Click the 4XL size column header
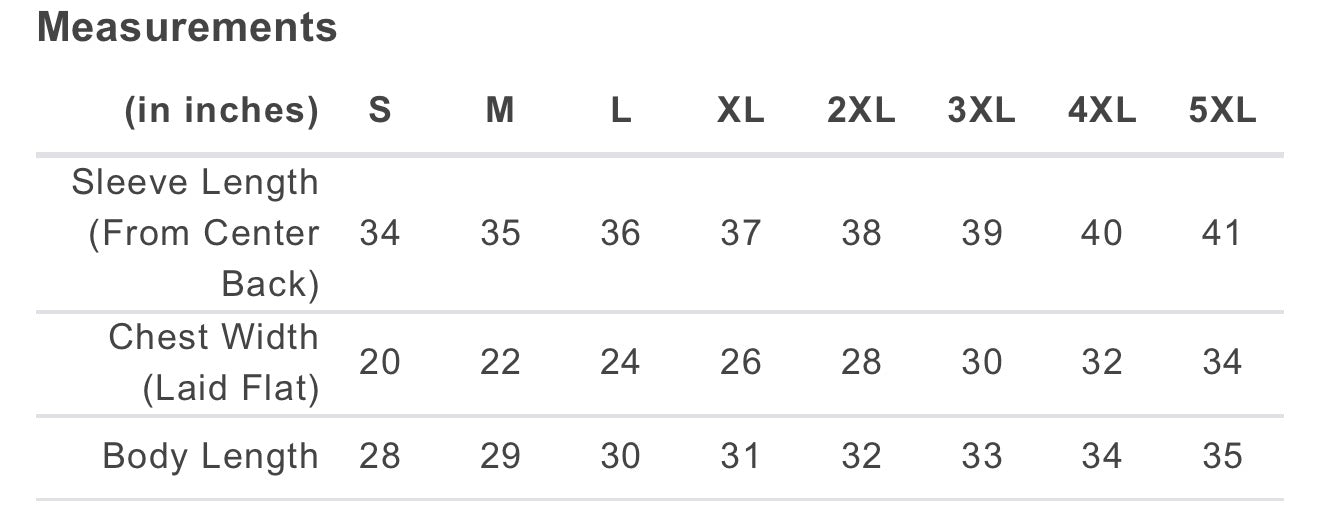 tap(1101, 111)
